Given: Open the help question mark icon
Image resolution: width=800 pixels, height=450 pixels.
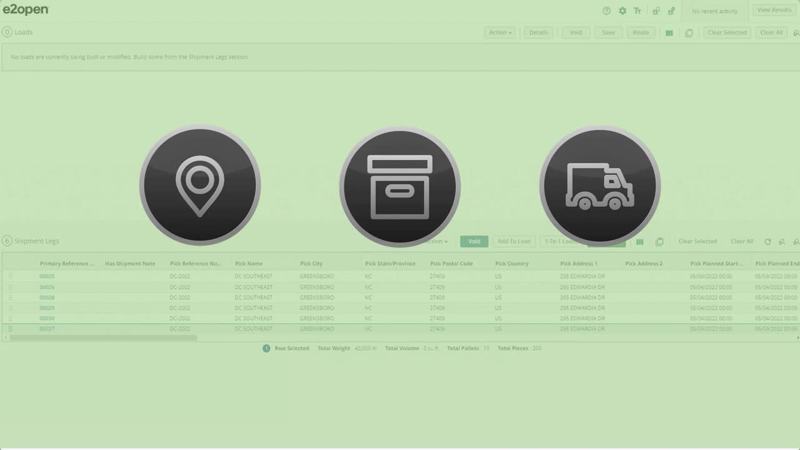Looking at the screenshot, I should (606, 11).
